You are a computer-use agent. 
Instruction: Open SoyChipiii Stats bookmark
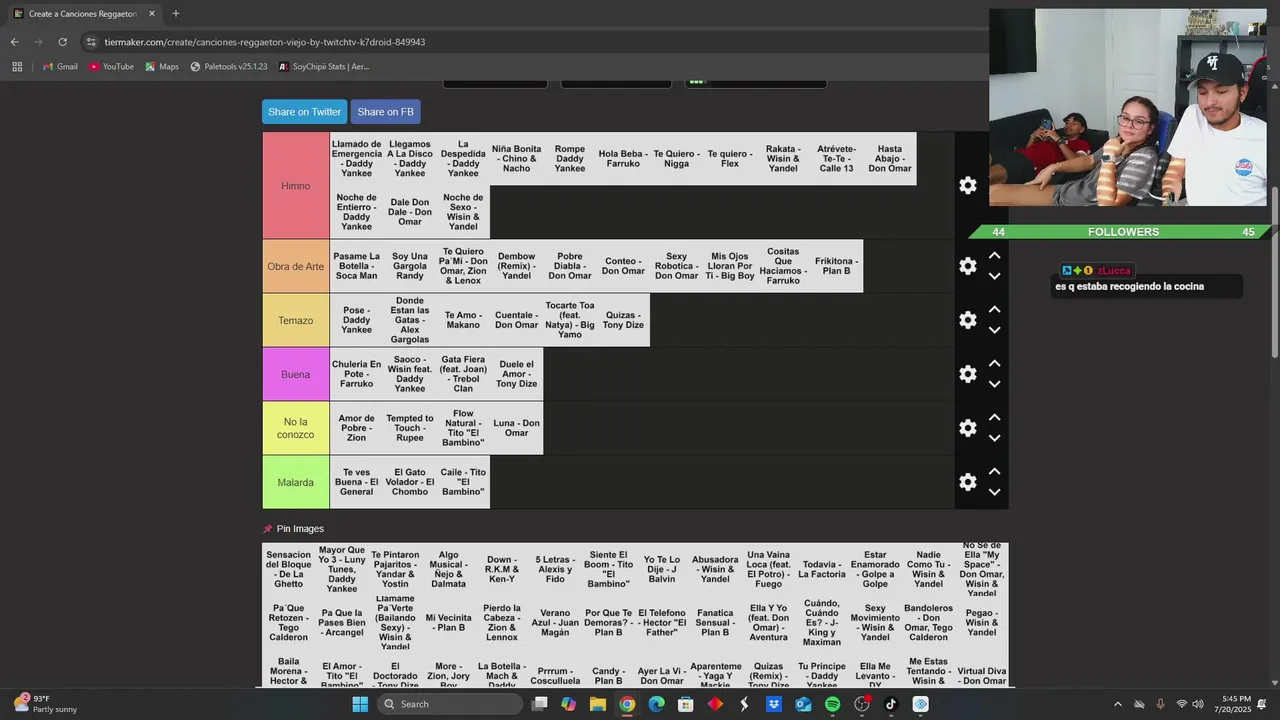pyautogui.click(x=324, y=67)
